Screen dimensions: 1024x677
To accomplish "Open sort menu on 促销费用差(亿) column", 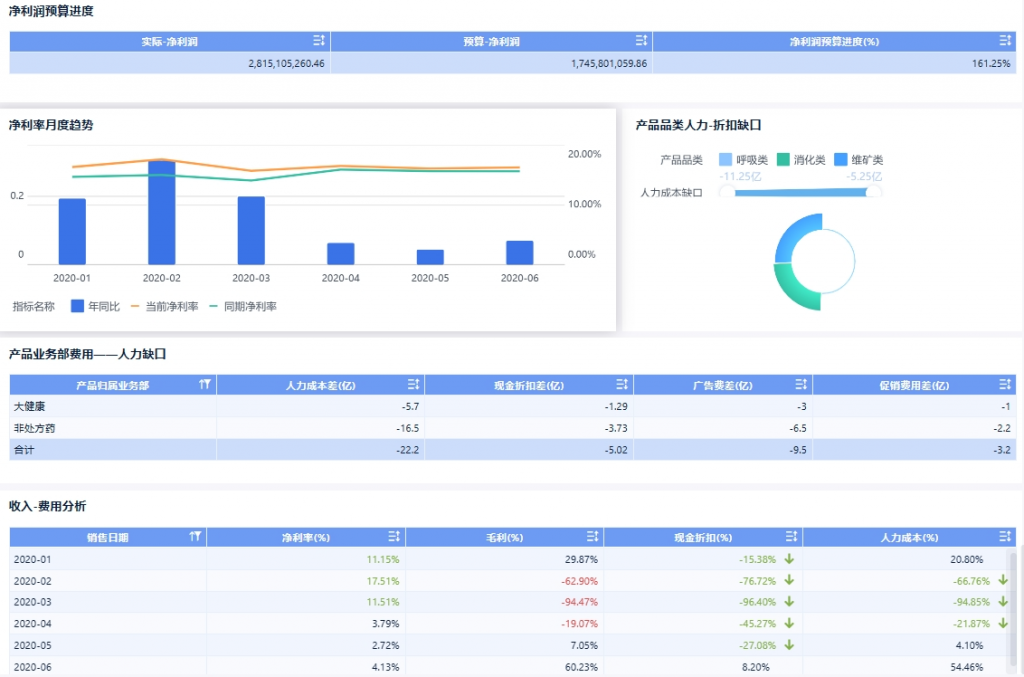I will tap(1005, 385).
